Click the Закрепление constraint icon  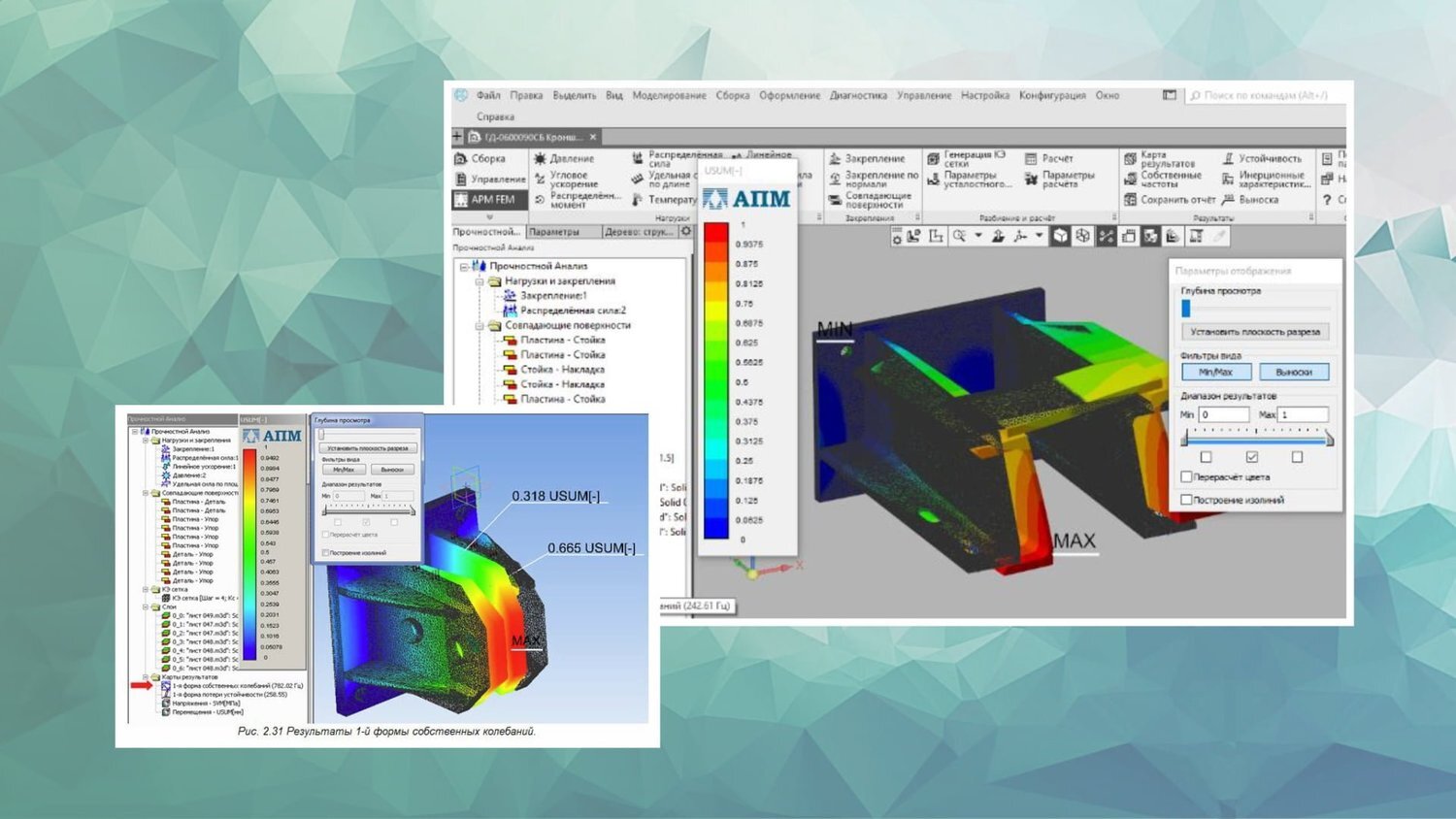click(835, 158)
